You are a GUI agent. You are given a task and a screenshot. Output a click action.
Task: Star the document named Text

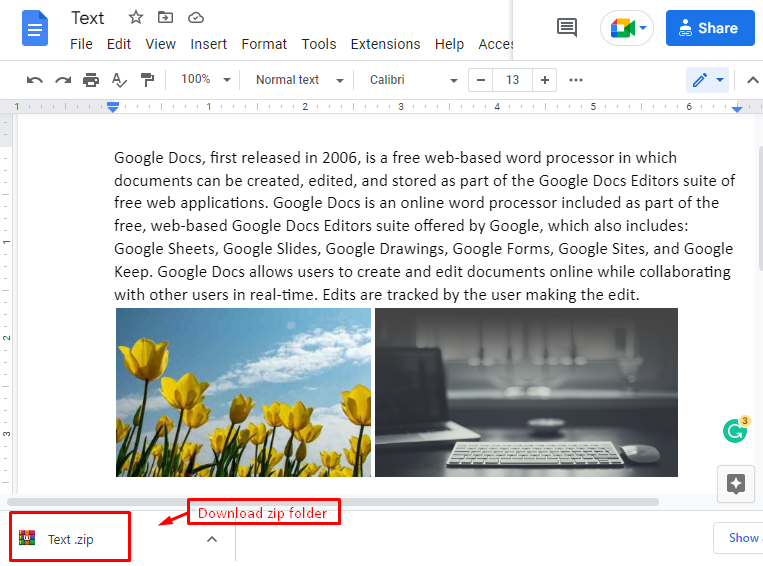[136, 18]
